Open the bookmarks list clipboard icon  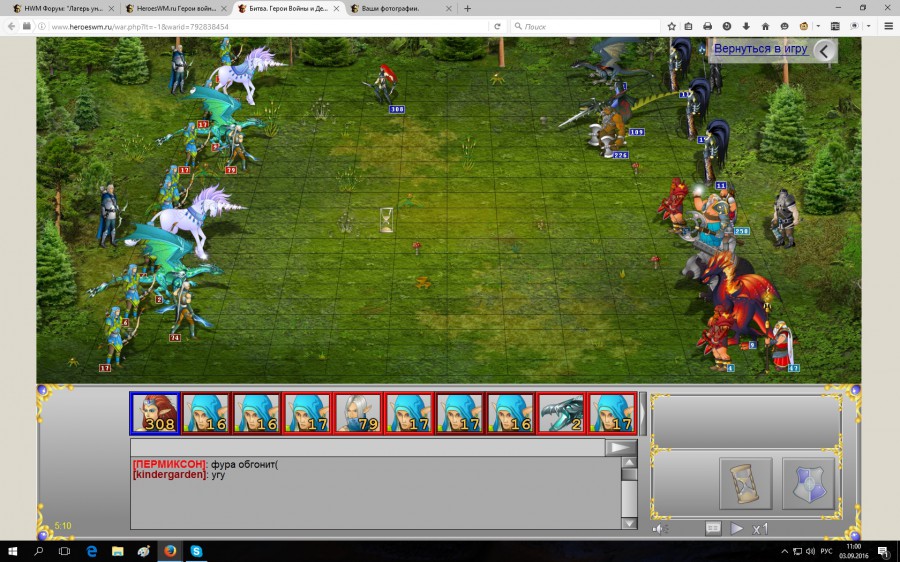(688, 26)
